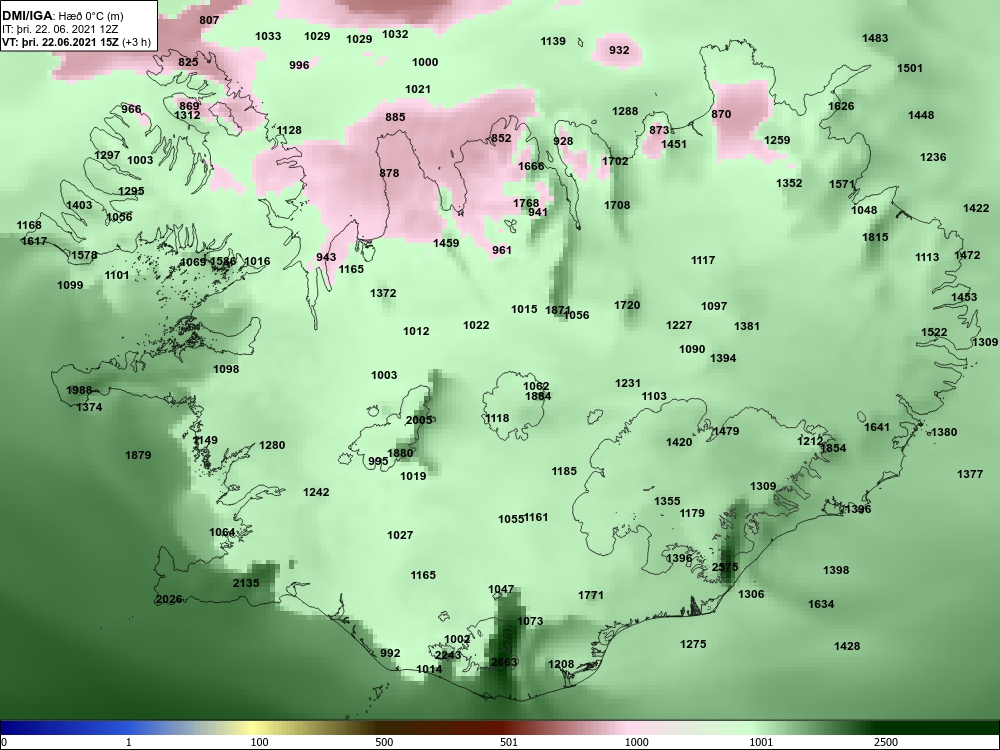This screenshot has width=1000, height=750.
Task: Click the 1634 value label
Action: [x=821, y=604]
